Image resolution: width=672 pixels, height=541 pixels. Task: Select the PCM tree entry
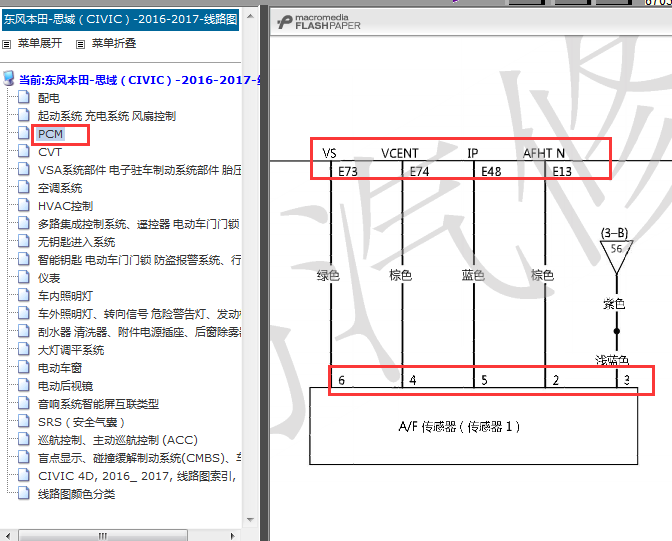coord(51,134)
